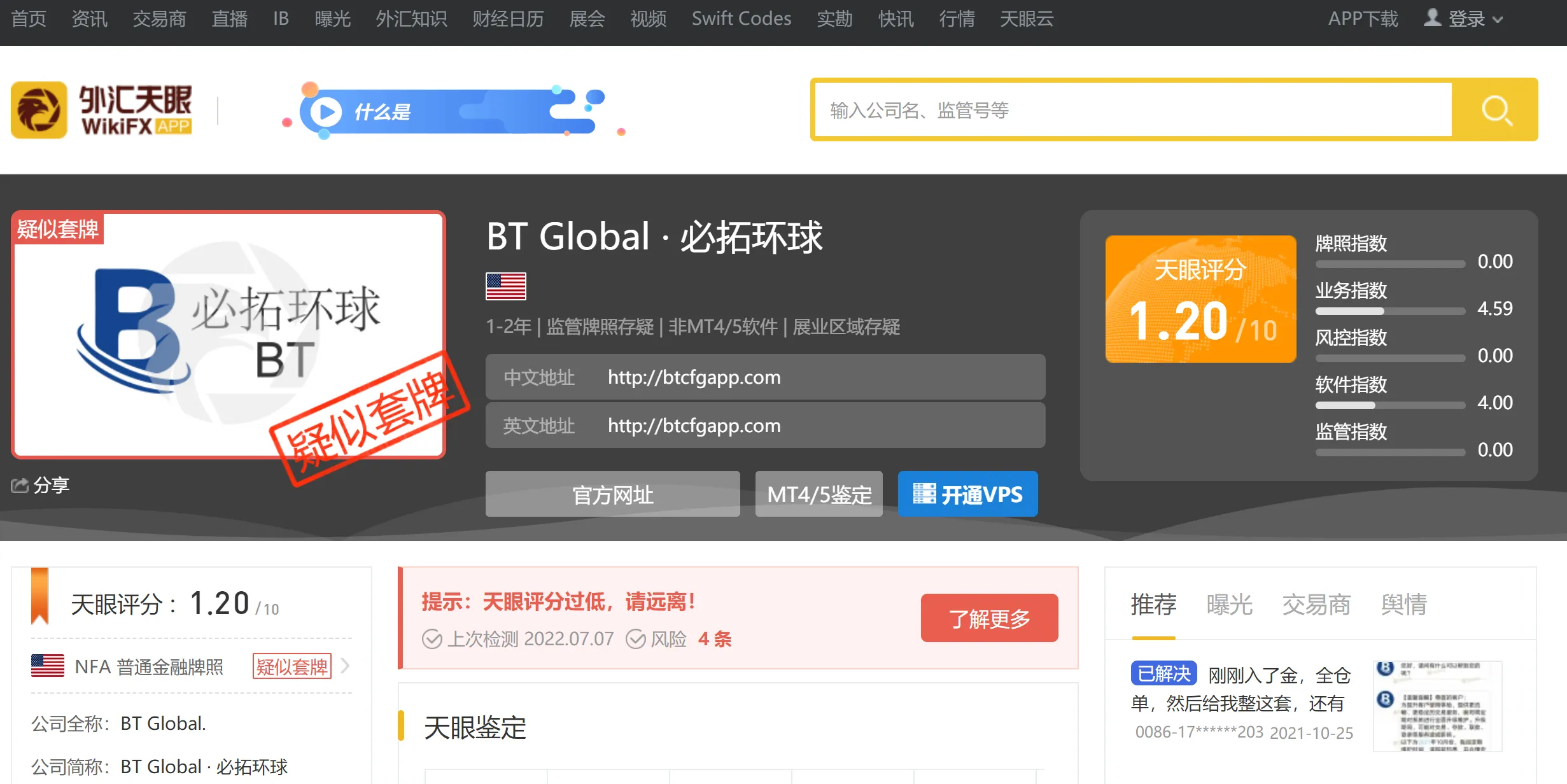
Task: Click the 开通VPS button
Action: [x=968, y=494]
